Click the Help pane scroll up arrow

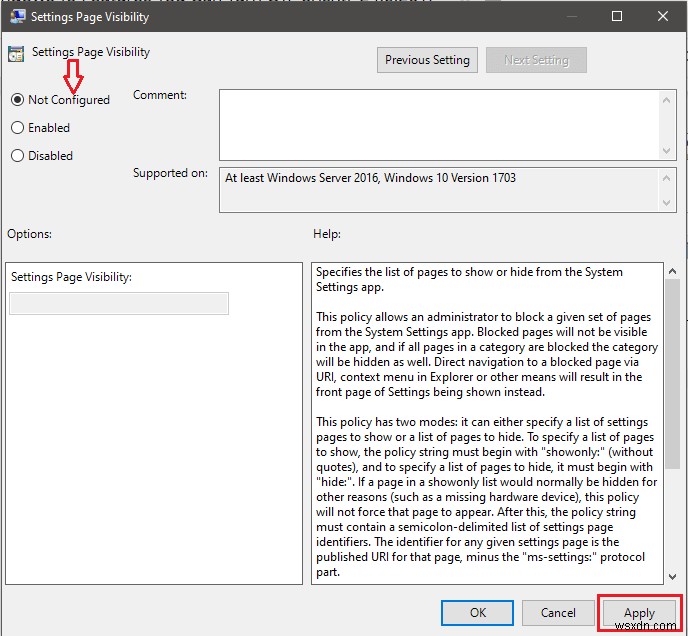(x=672, y=271)
